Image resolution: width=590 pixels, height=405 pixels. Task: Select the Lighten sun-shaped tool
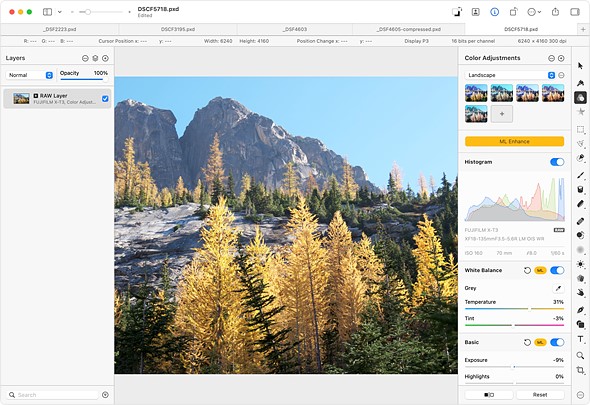click(580, 264)
